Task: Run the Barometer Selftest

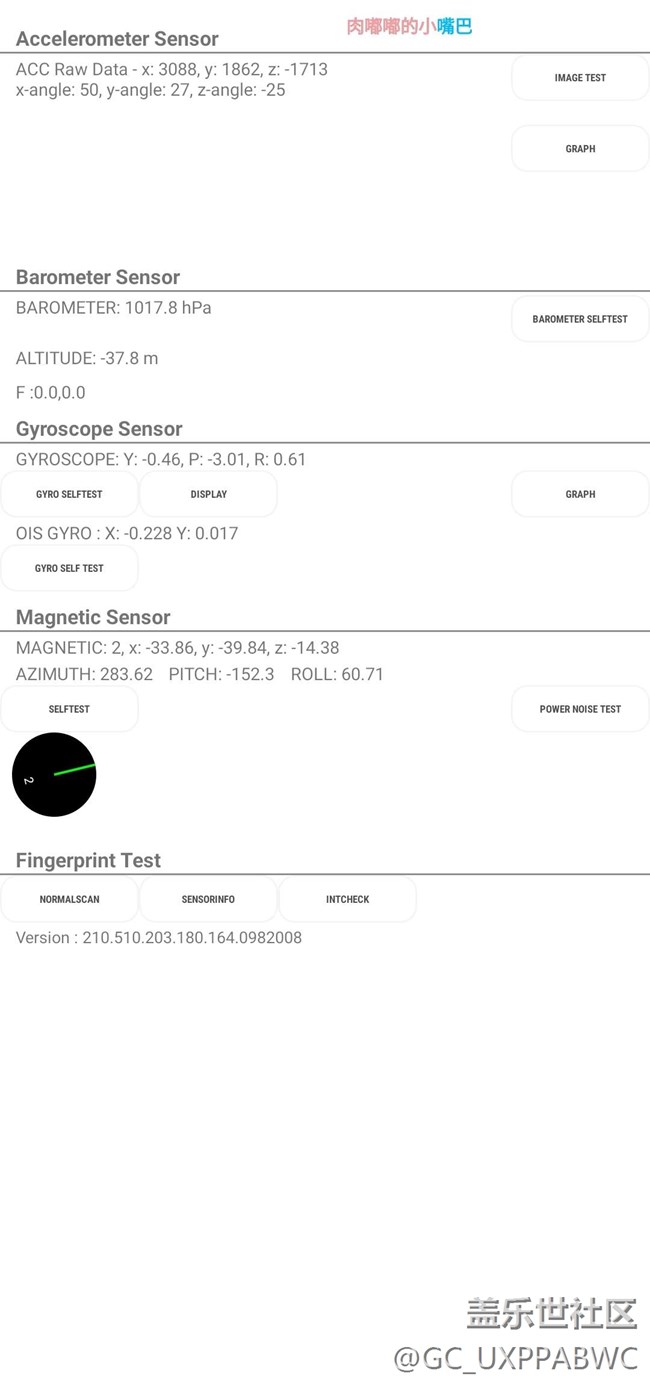Action: coord(580,319)
